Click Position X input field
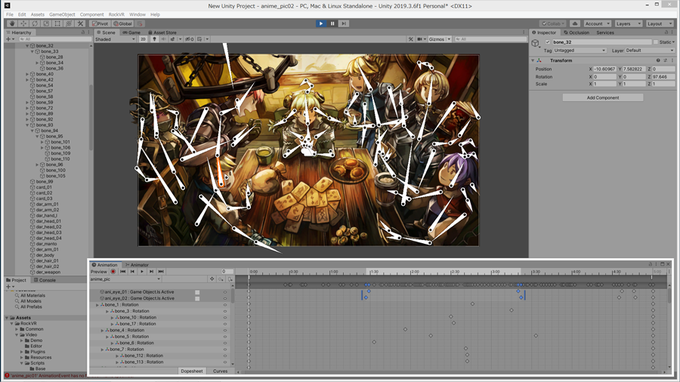The width and height of the screenshot is (680, 382). click(605, 69)
